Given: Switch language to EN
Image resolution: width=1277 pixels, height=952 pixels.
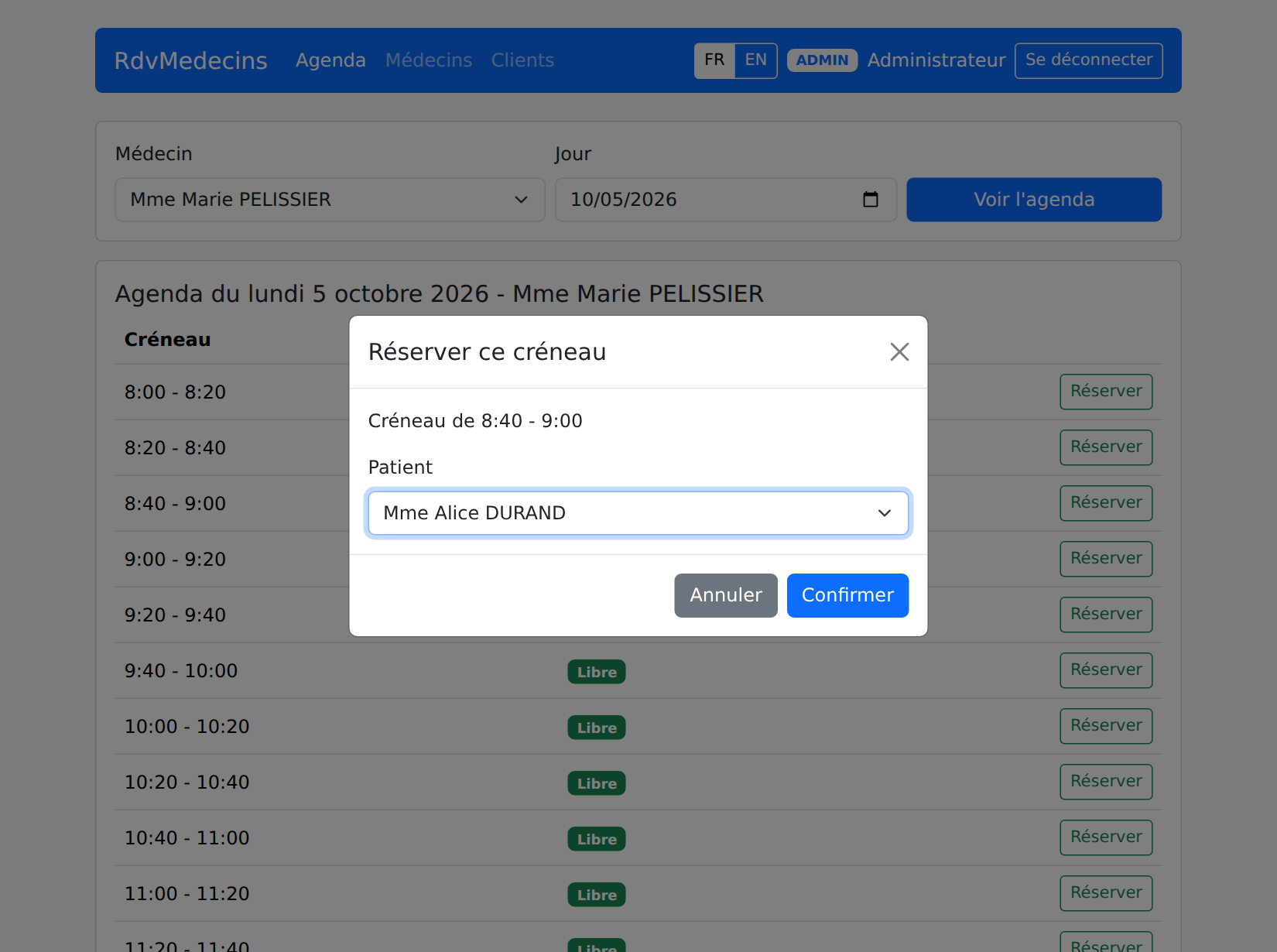Looking at the screenshot, I should tap(756, 60).
